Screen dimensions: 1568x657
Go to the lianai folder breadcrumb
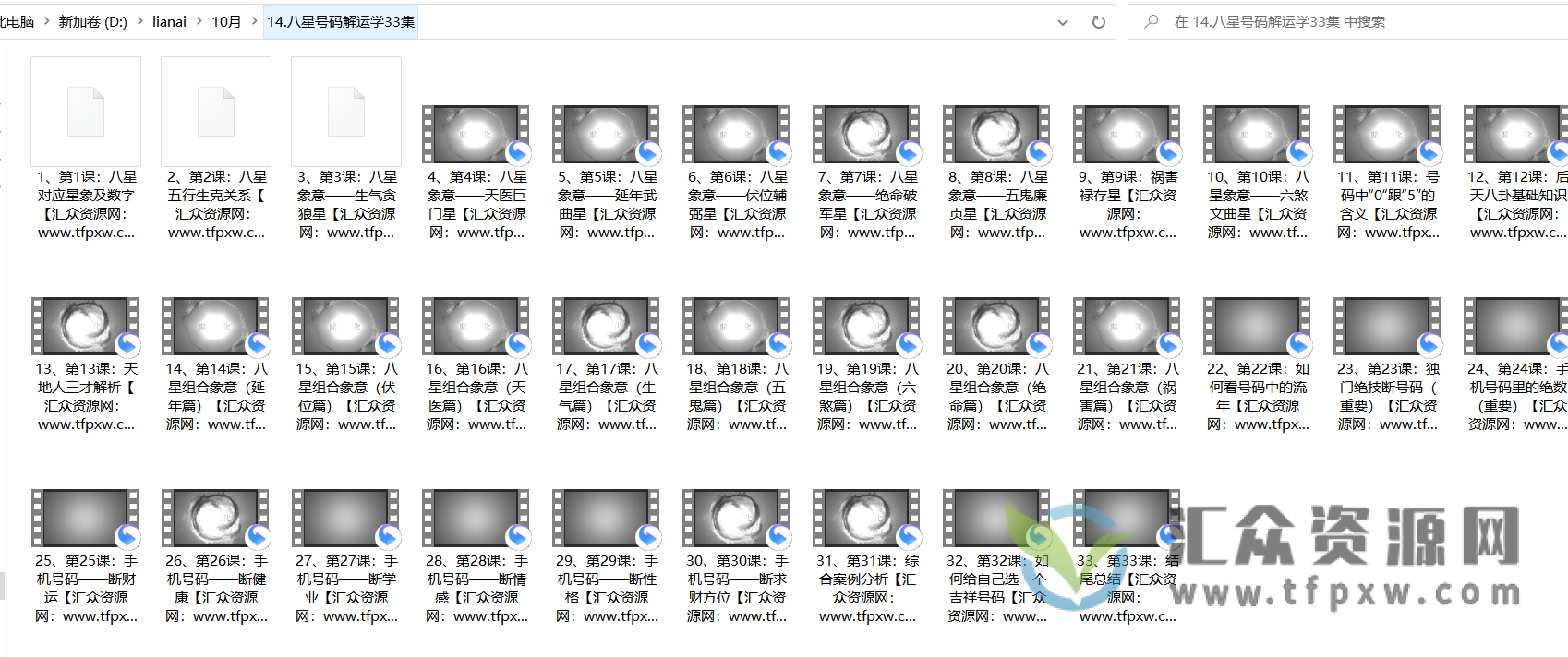coord(169,22)
